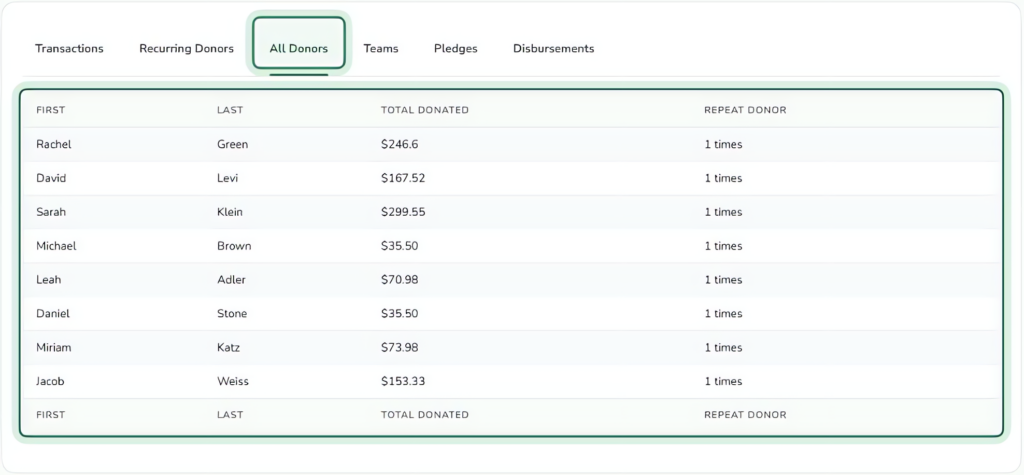Viewport: 1024px width, 475px height.
Task: Click last name Brown
Action: [x=234, y=246]
